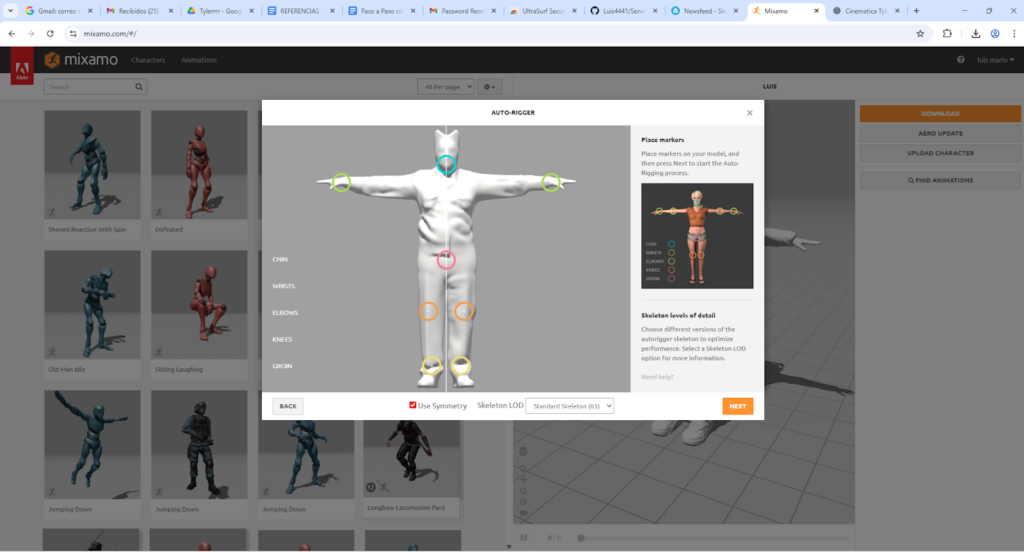Pause the animation playback
1024x552 pixels.
coord(524,538)
